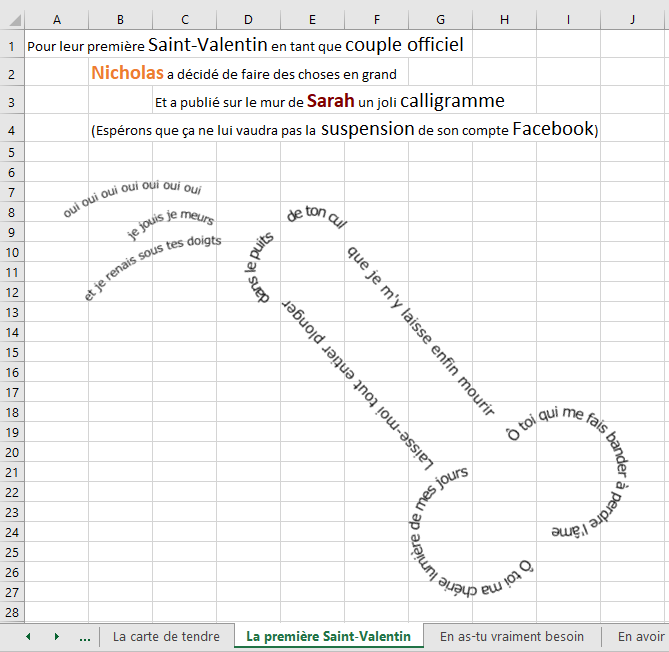Screen dimensions: 669x652
Task: Open the partially visible En avoir tab
Action: pos(640,637)
